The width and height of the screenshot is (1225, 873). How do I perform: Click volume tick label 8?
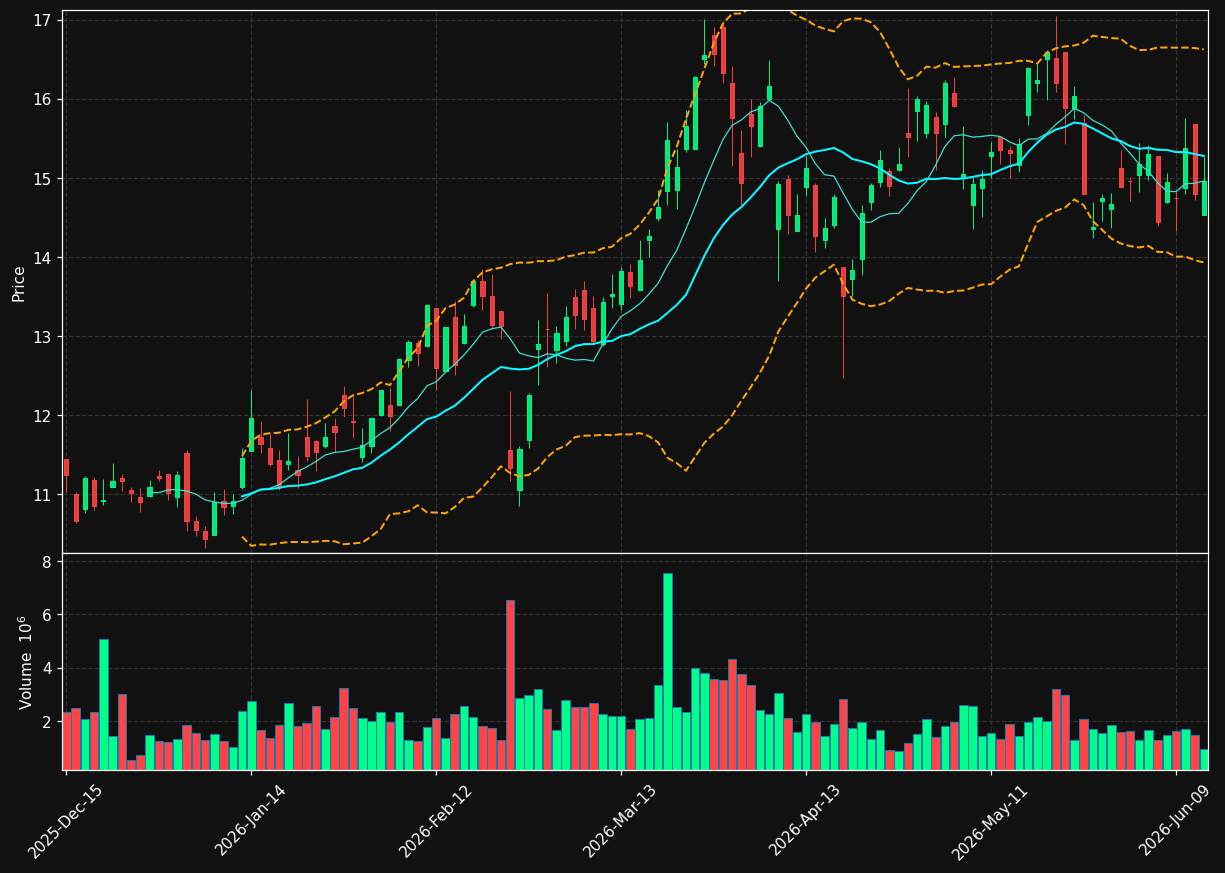48,562
